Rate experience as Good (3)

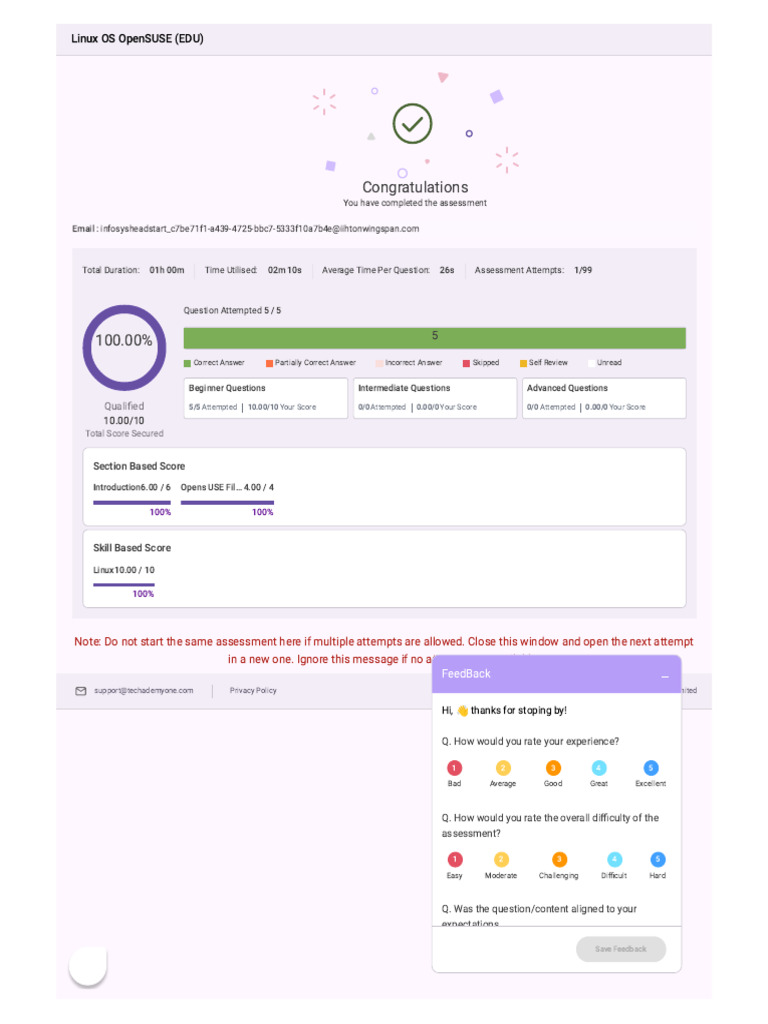pyautogui.click(x=553, y=768)
